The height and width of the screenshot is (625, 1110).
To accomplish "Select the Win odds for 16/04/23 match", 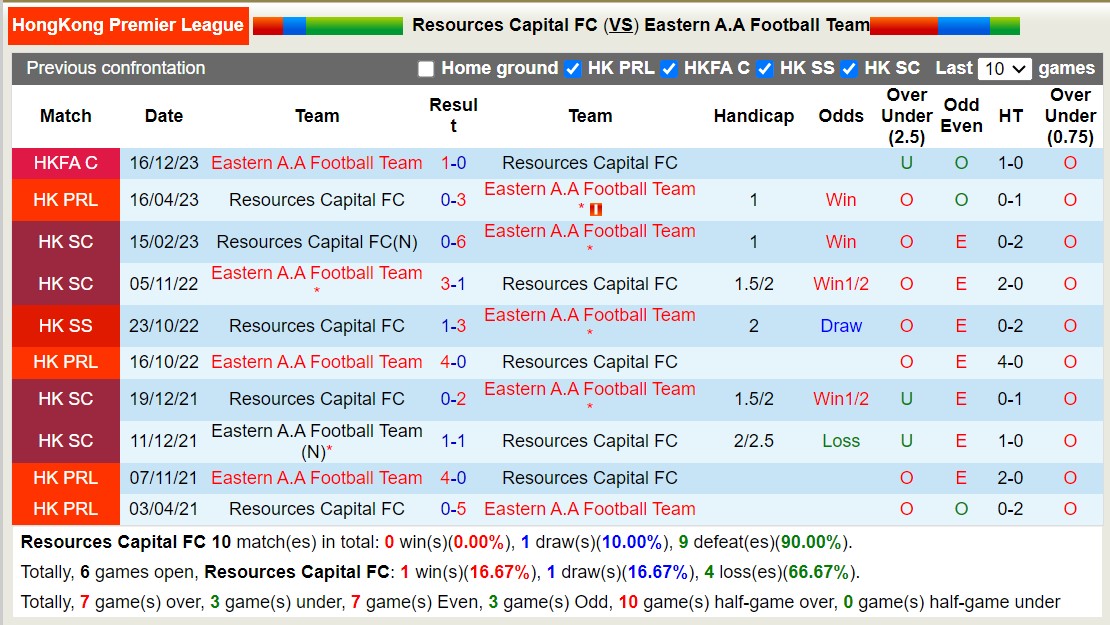I will coord(840,199).
